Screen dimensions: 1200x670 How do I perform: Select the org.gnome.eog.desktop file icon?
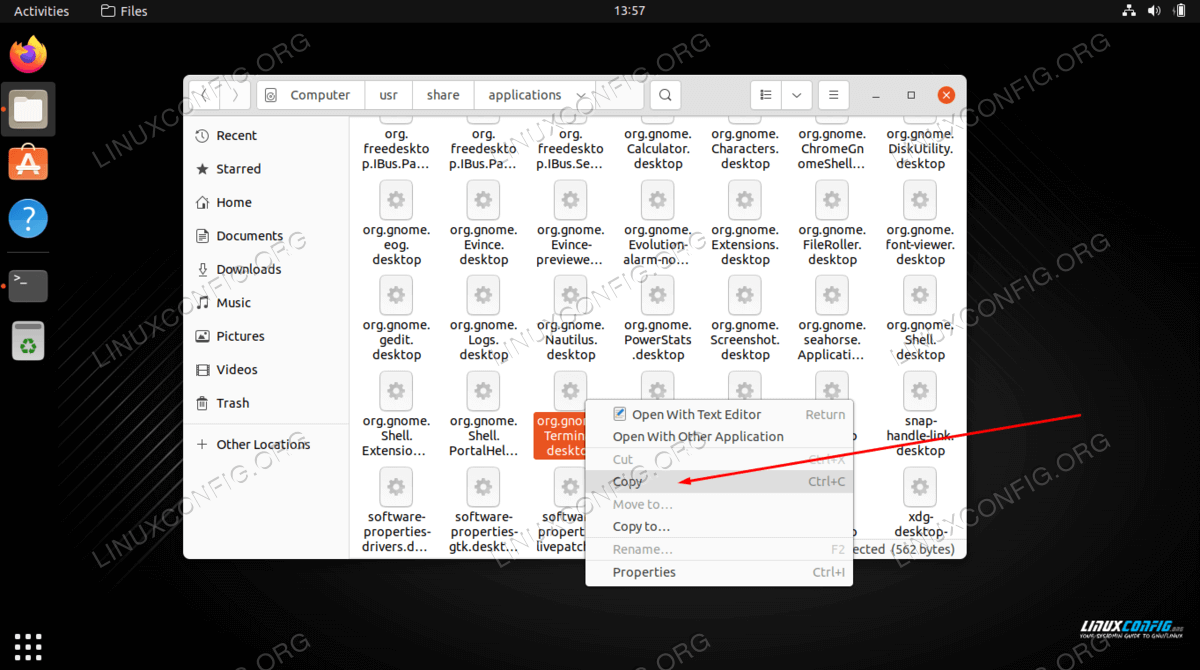pos(396,201)
